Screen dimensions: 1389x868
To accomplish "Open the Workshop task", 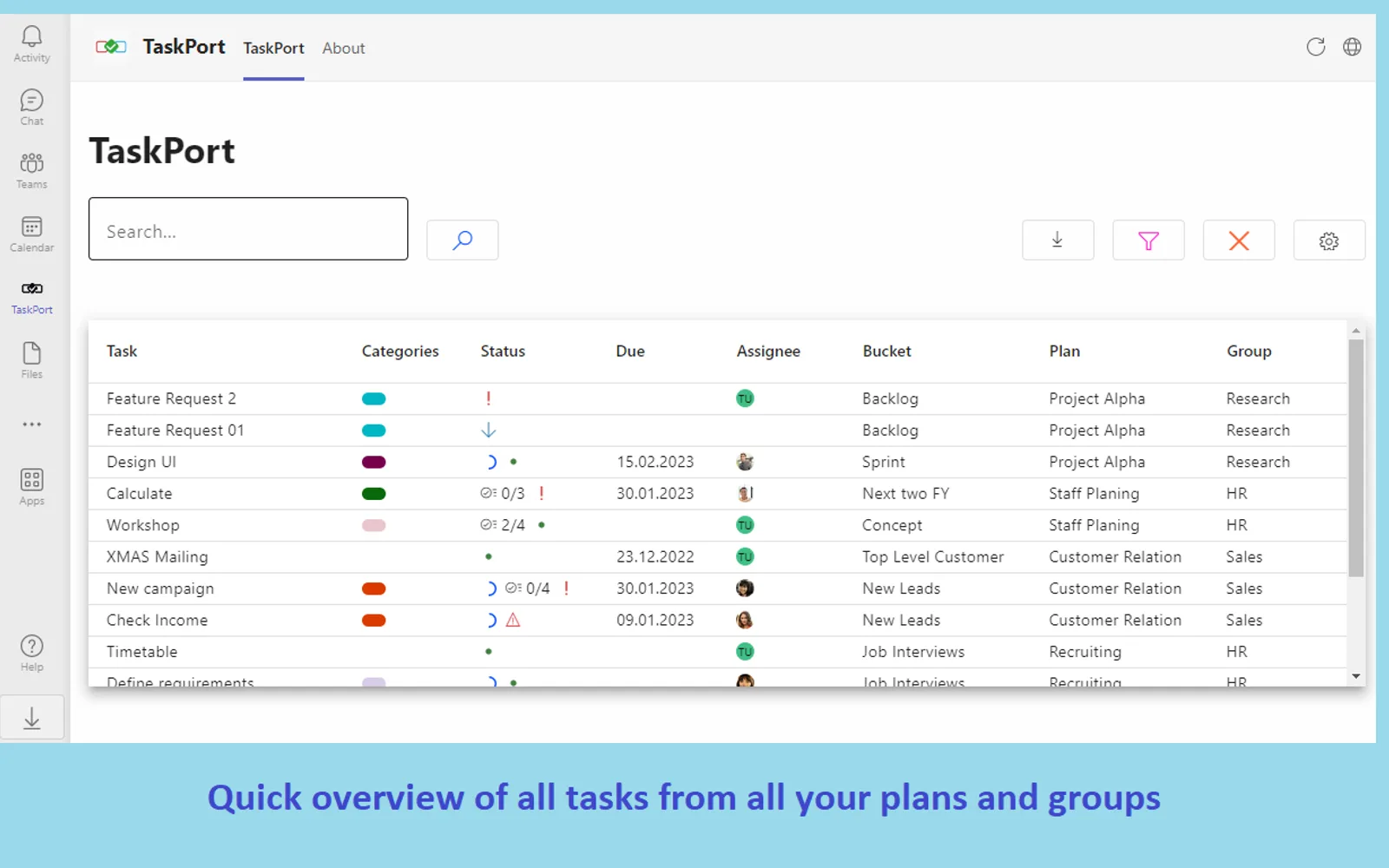I will pyautogui.click(x=143, y=526).
